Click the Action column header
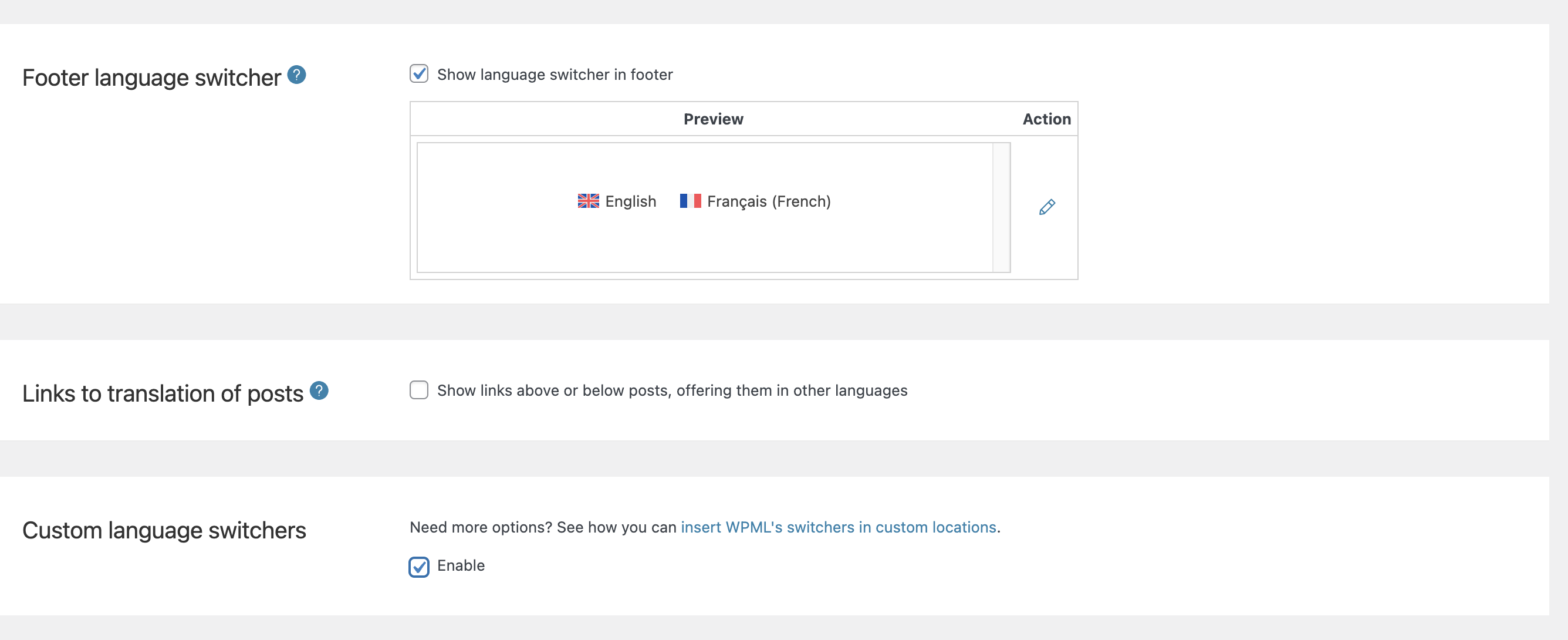This screenshot has height=640, width=1568. coord(1046,119)
